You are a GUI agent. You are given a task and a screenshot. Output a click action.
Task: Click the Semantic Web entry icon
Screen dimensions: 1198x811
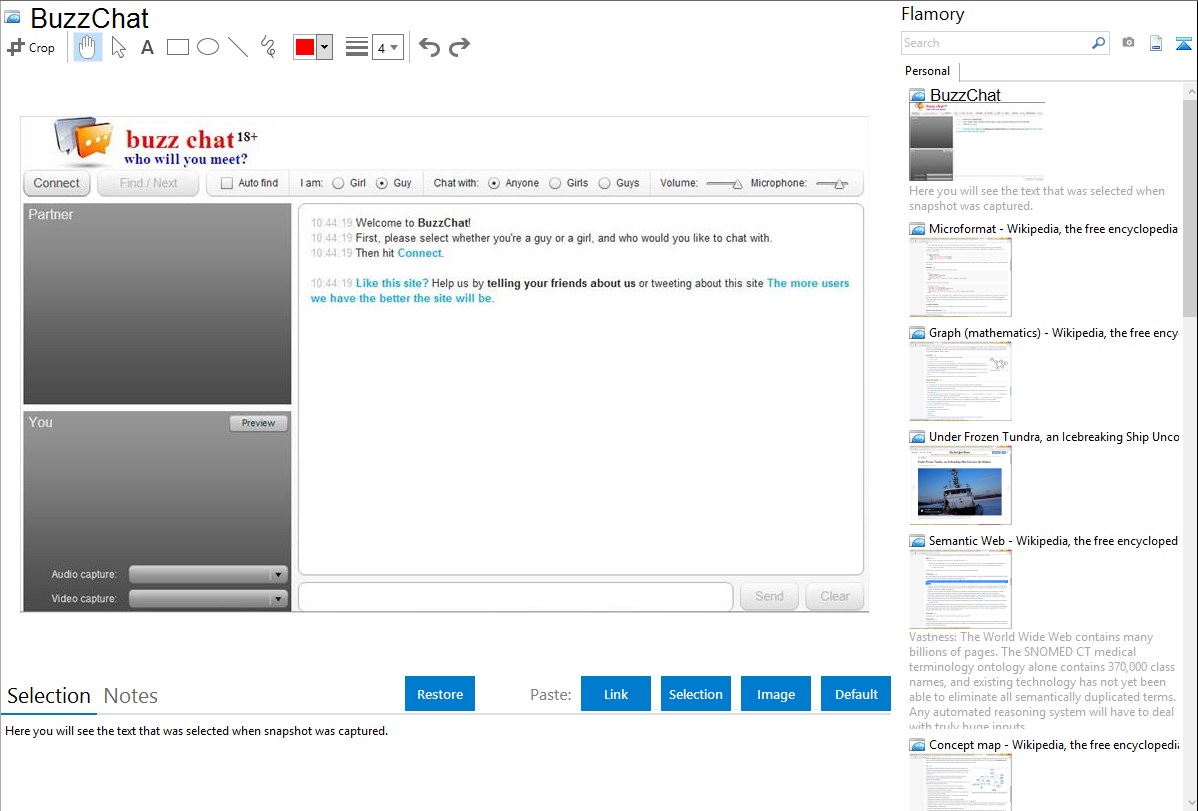pyautogui.click(x=918, y=541)
